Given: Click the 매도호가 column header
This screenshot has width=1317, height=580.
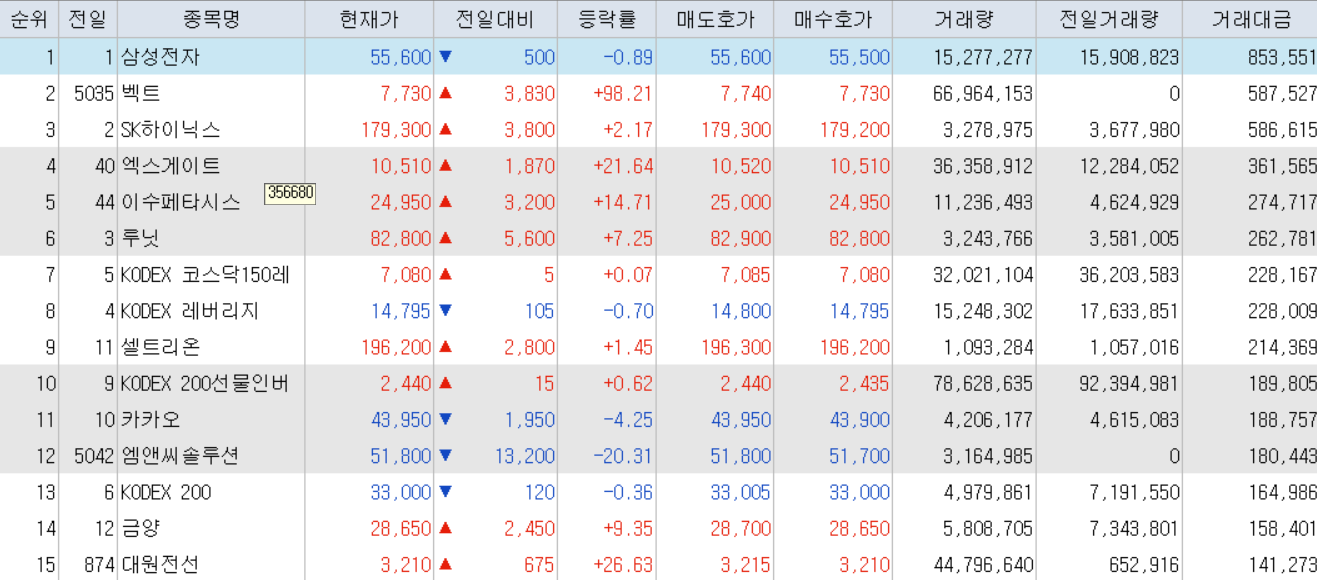Looking at the screenshot, I should (715, 19).
